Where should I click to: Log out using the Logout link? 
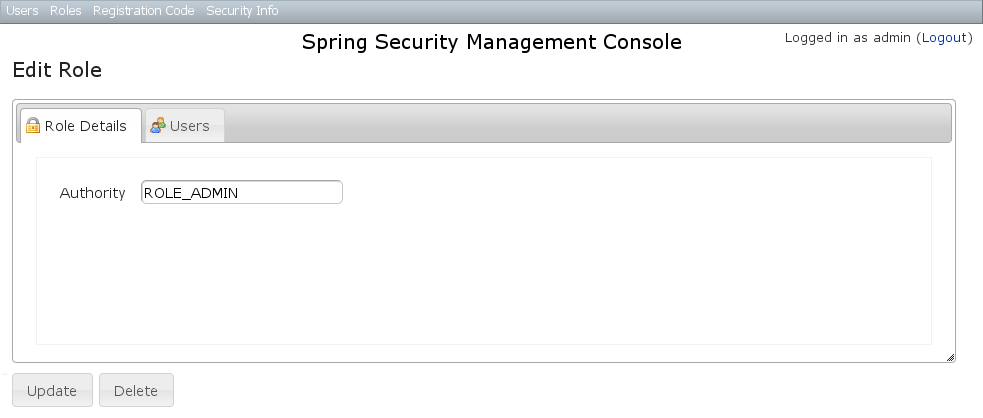point(943,38)
